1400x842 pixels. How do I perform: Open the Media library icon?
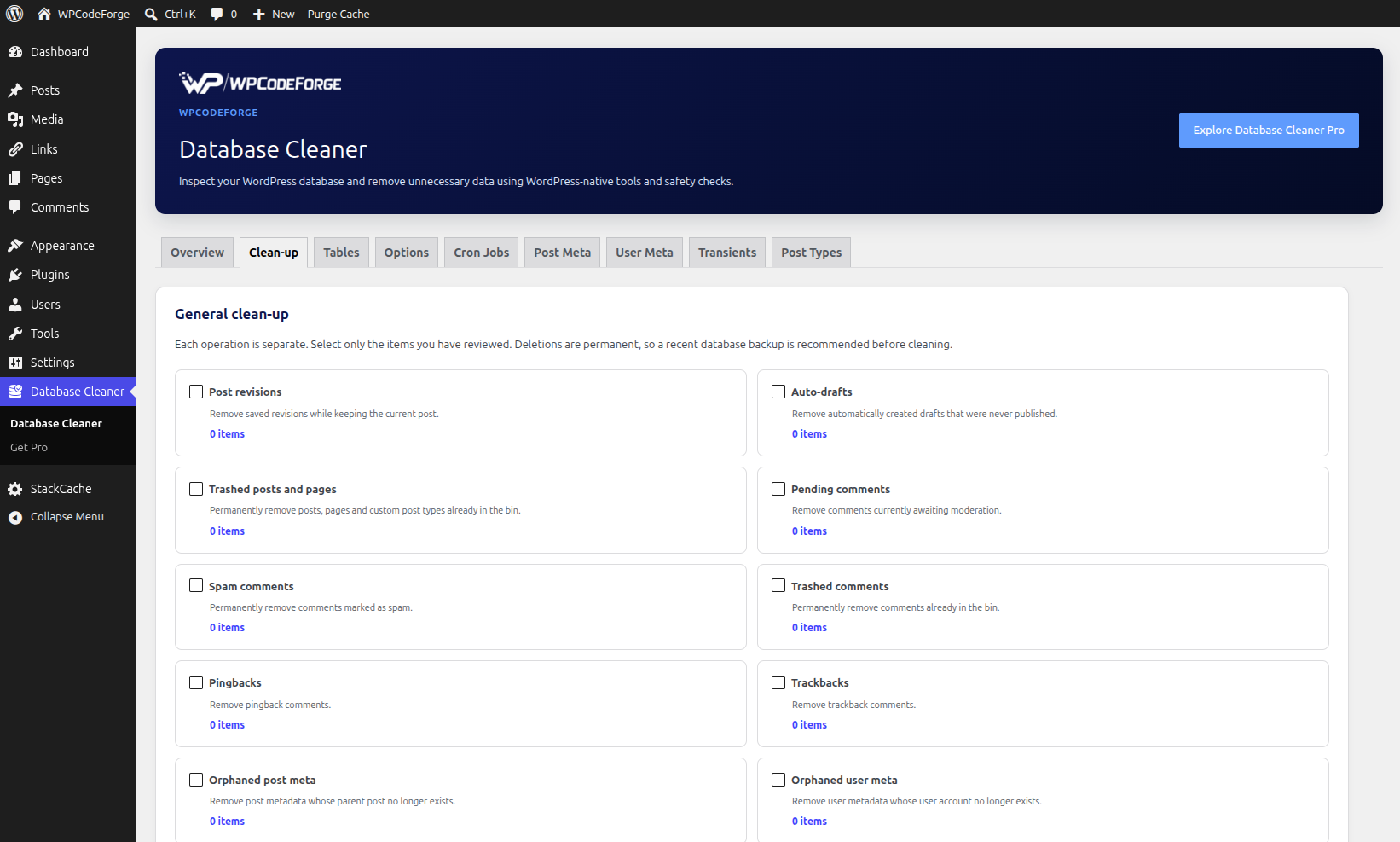(x=15, y=119)
